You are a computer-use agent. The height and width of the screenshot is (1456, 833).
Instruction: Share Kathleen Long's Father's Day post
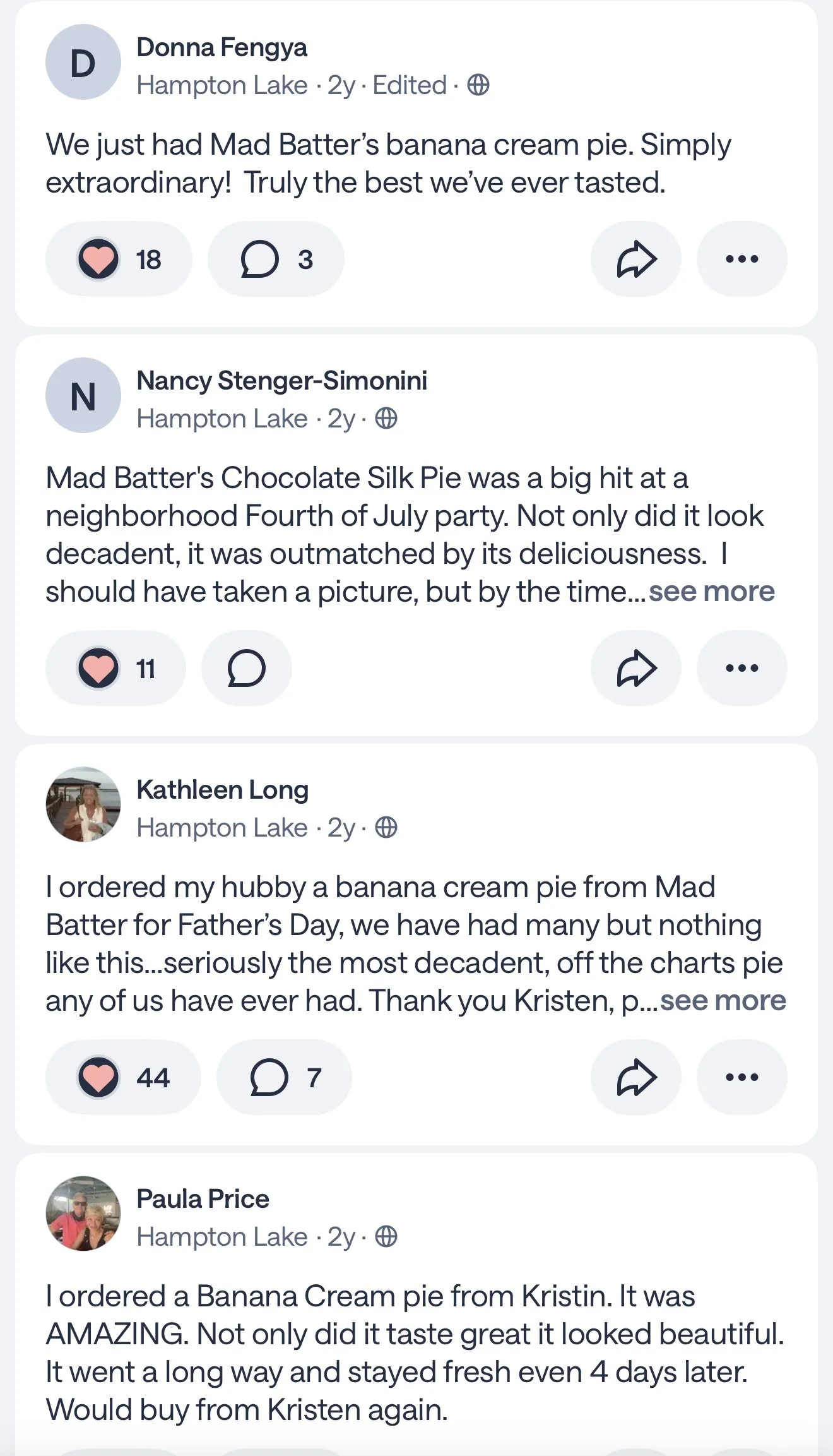click(x=636, y=1077)
